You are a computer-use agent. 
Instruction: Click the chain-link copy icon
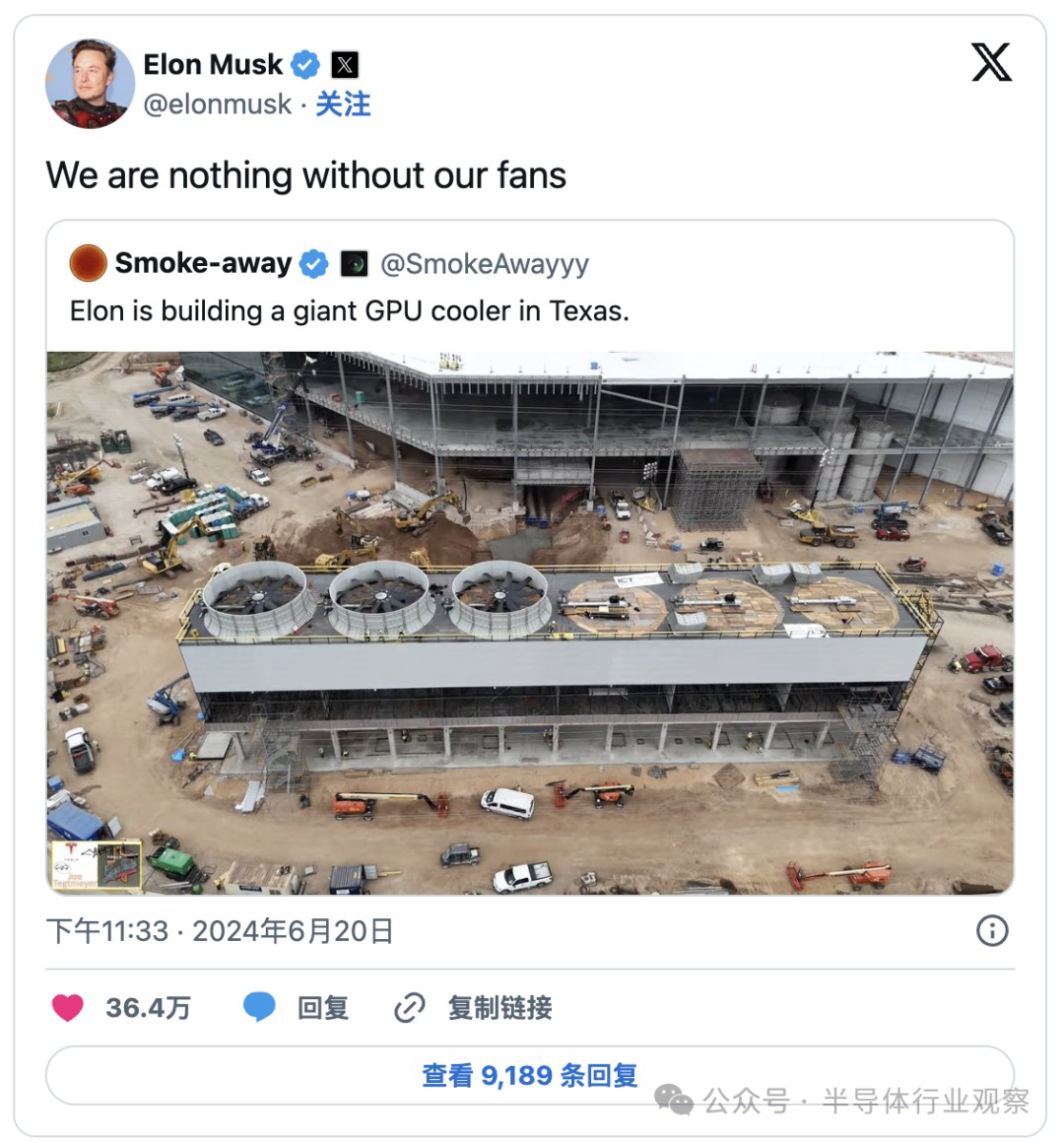coord(409,1008)
